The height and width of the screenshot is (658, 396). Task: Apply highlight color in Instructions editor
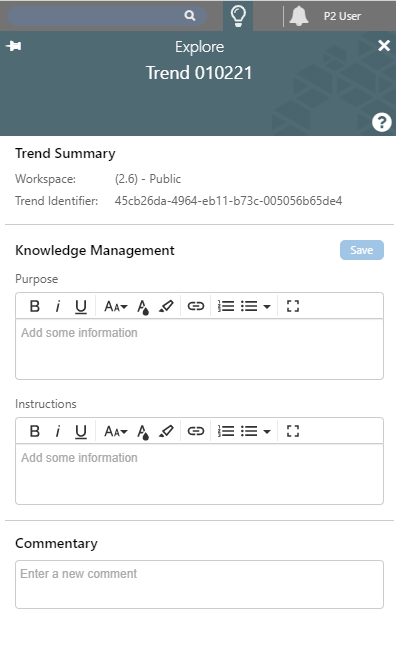coord(166,431)
